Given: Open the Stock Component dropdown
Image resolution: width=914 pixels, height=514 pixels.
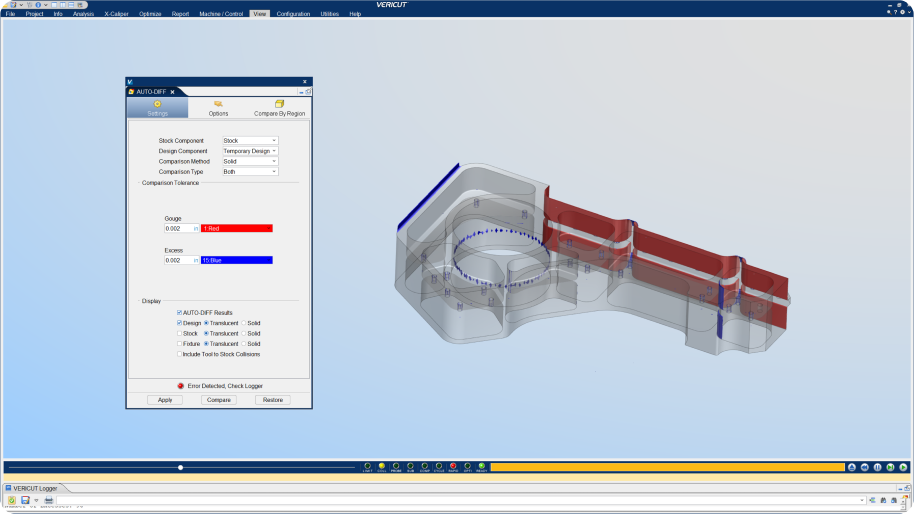Looking at the screenshot, I should click(250, 141).
